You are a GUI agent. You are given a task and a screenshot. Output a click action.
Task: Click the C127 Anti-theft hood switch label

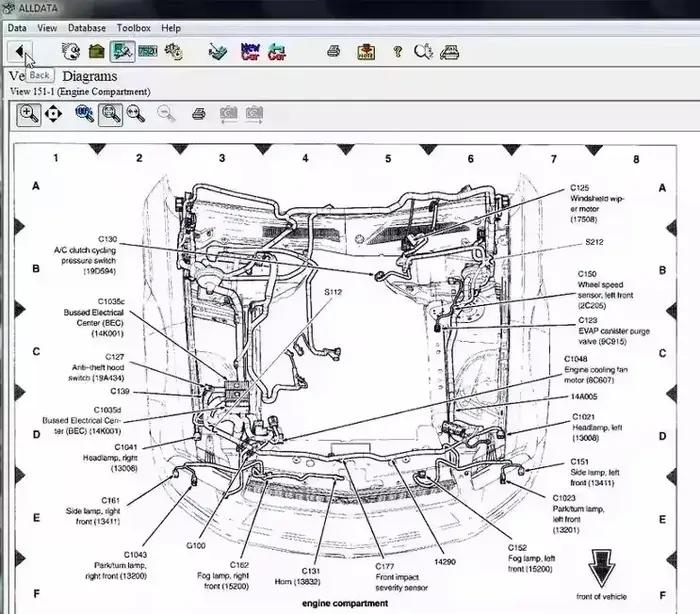pos(96,368)
